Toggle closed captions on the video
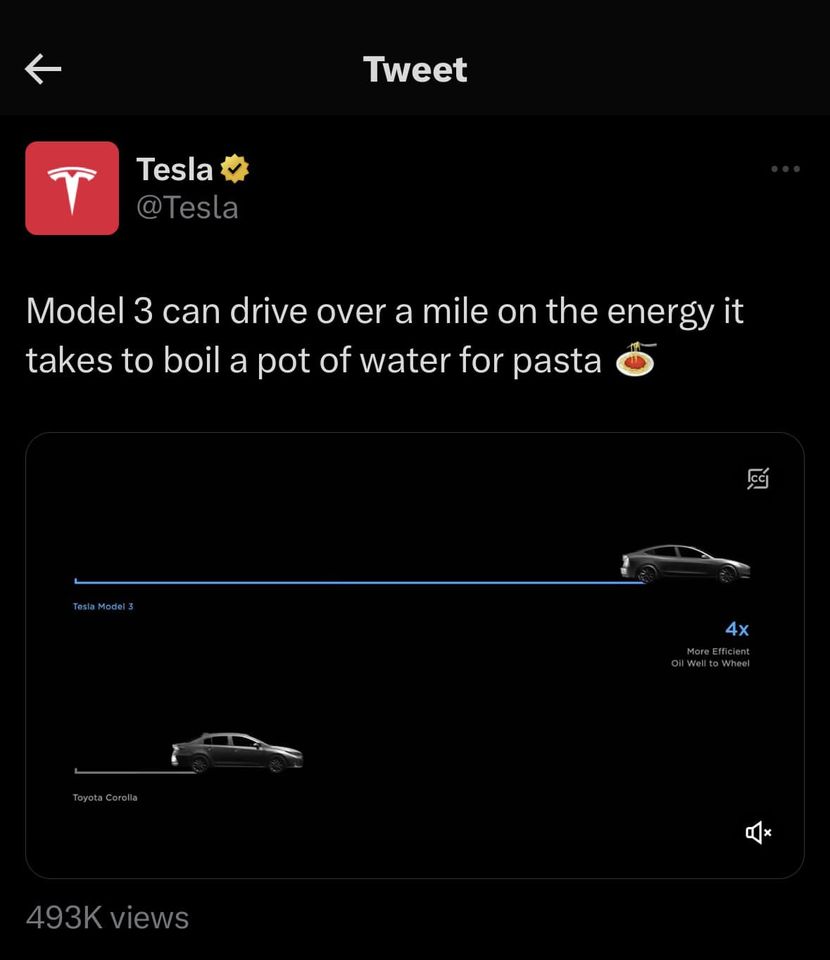 [758, 478]
